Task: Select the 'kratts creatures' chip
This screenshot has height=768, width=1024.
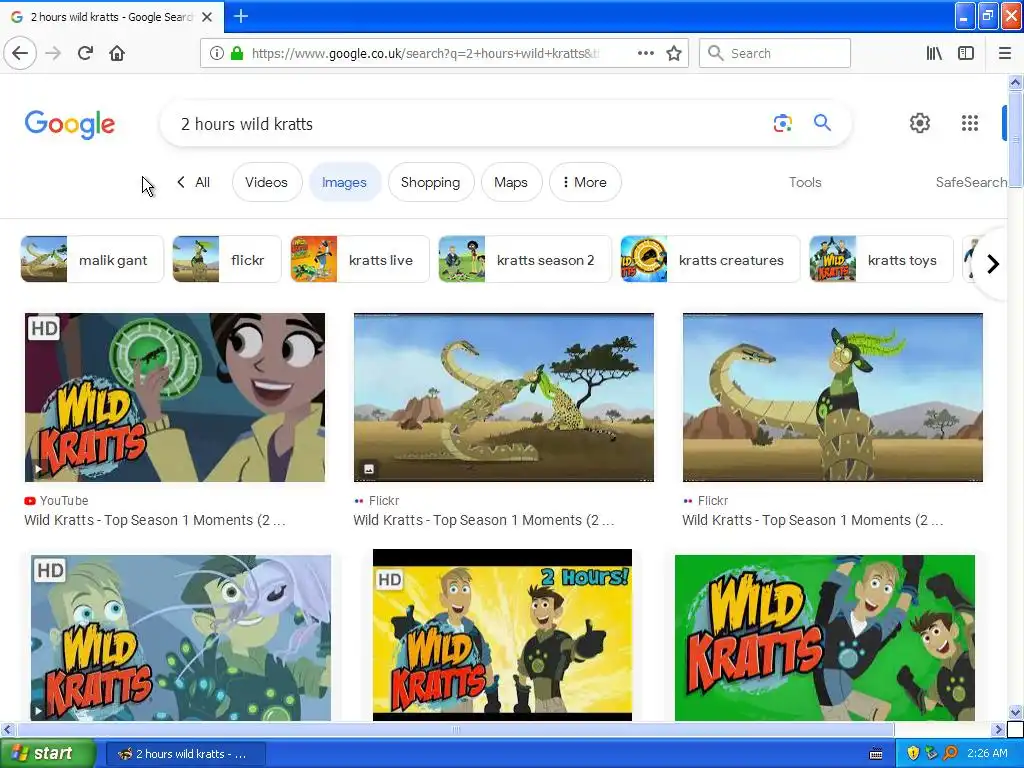Action: (710, 259)
